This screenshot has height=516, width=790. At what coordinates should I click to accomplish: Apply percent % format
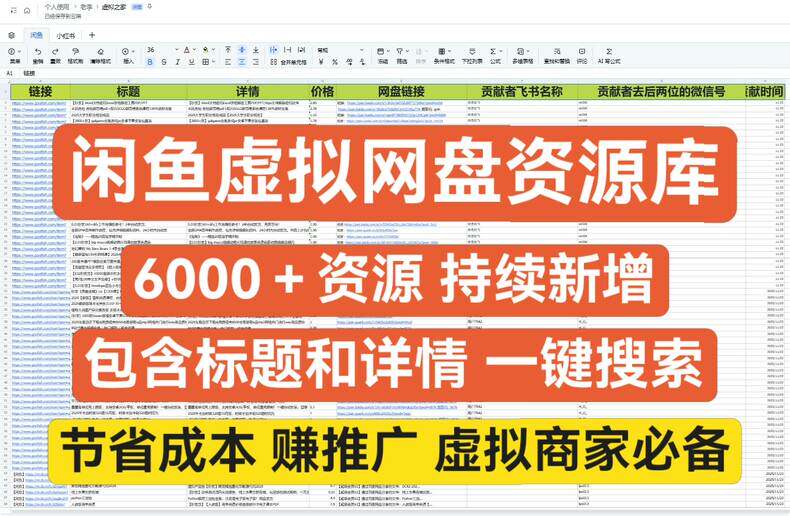click(x=335, y=61)
